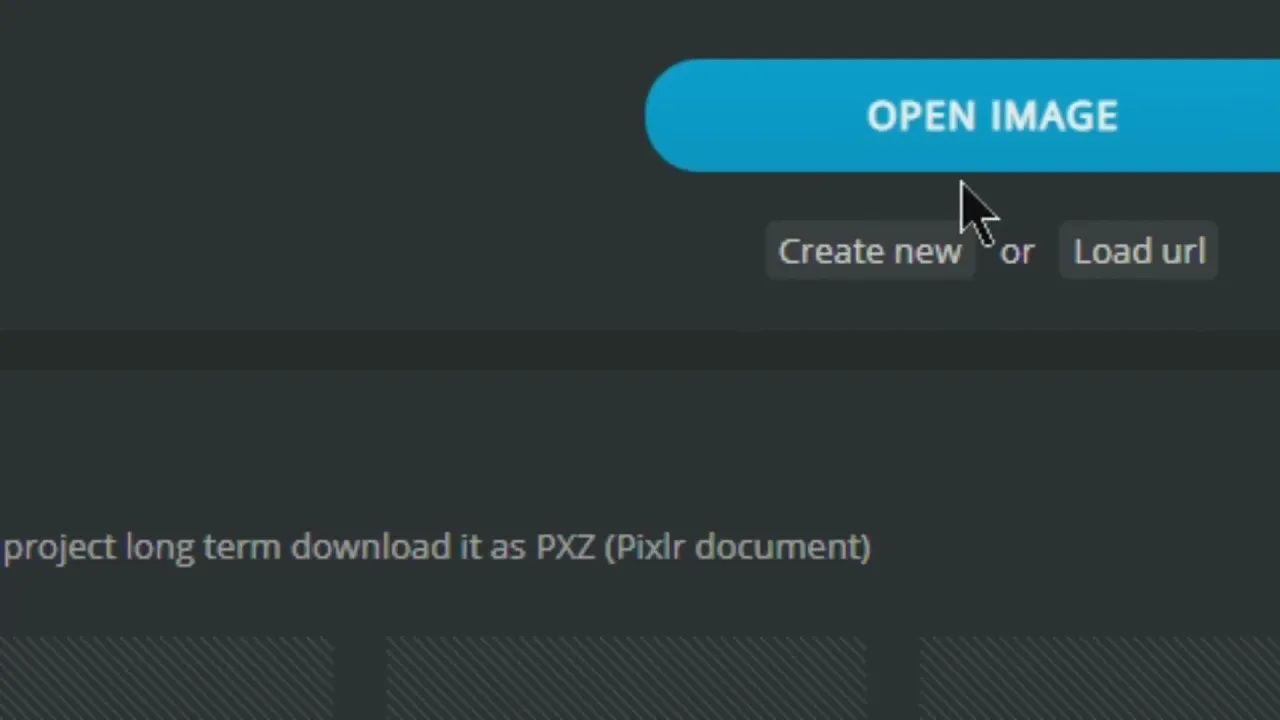Click the blue OPEN IMAGE button
This screenshot has height=720, width=1280.
(962, 115)
